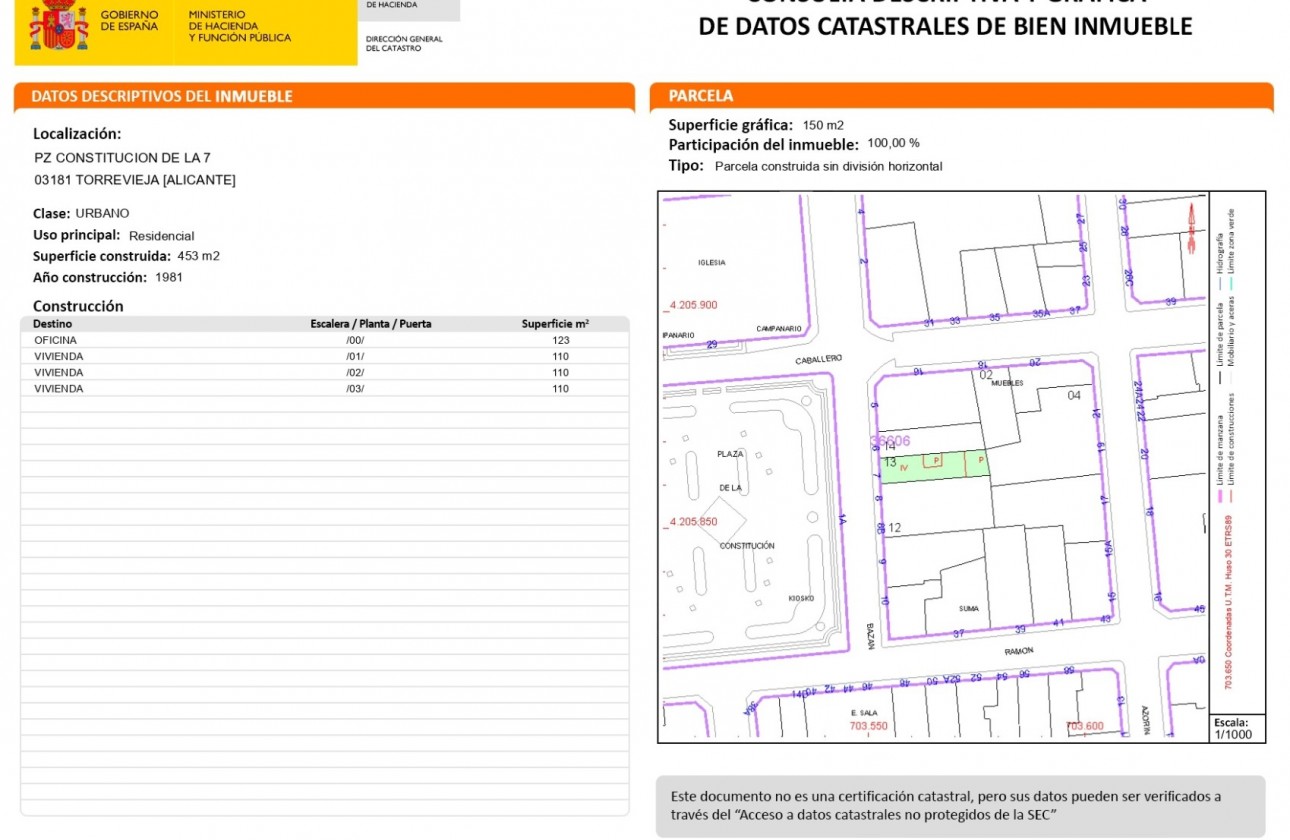The height and width of the screenshot is (840, 1290).
Task: Click the Escala 1/1000 indicator
Action: (x=1239, y=729)
